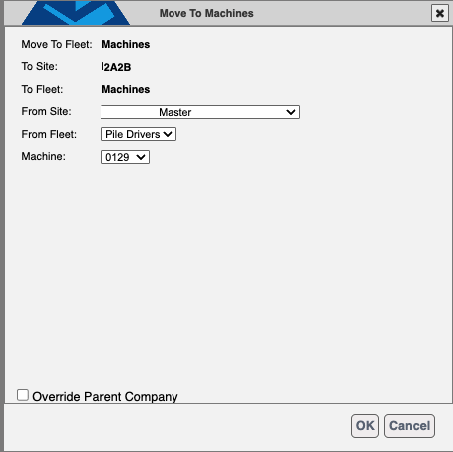
Task: Confirm with the OK button
Action: 365,426
